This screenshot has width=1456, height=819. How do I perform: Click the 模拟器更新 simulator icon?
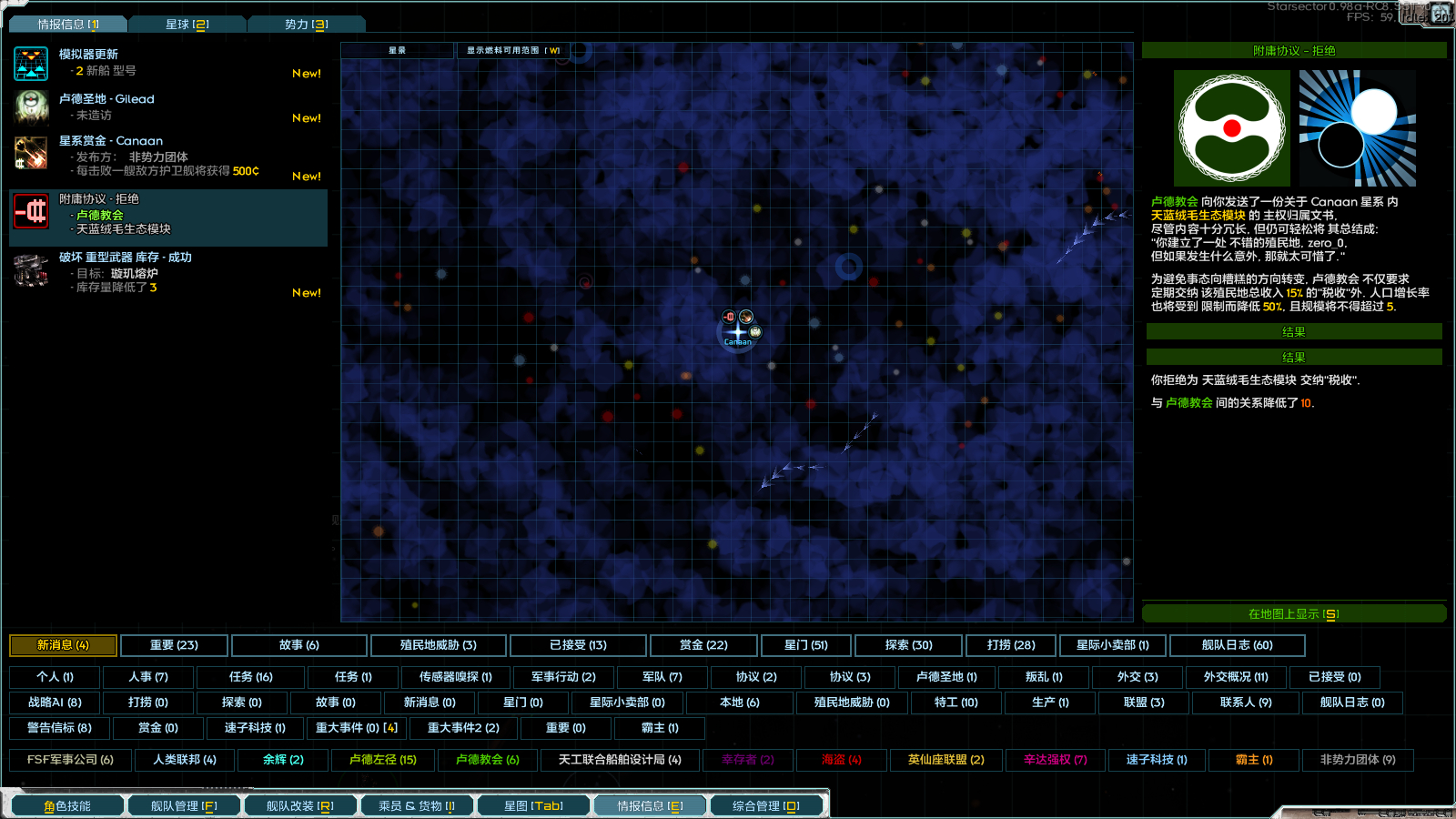tap(31, 64)
